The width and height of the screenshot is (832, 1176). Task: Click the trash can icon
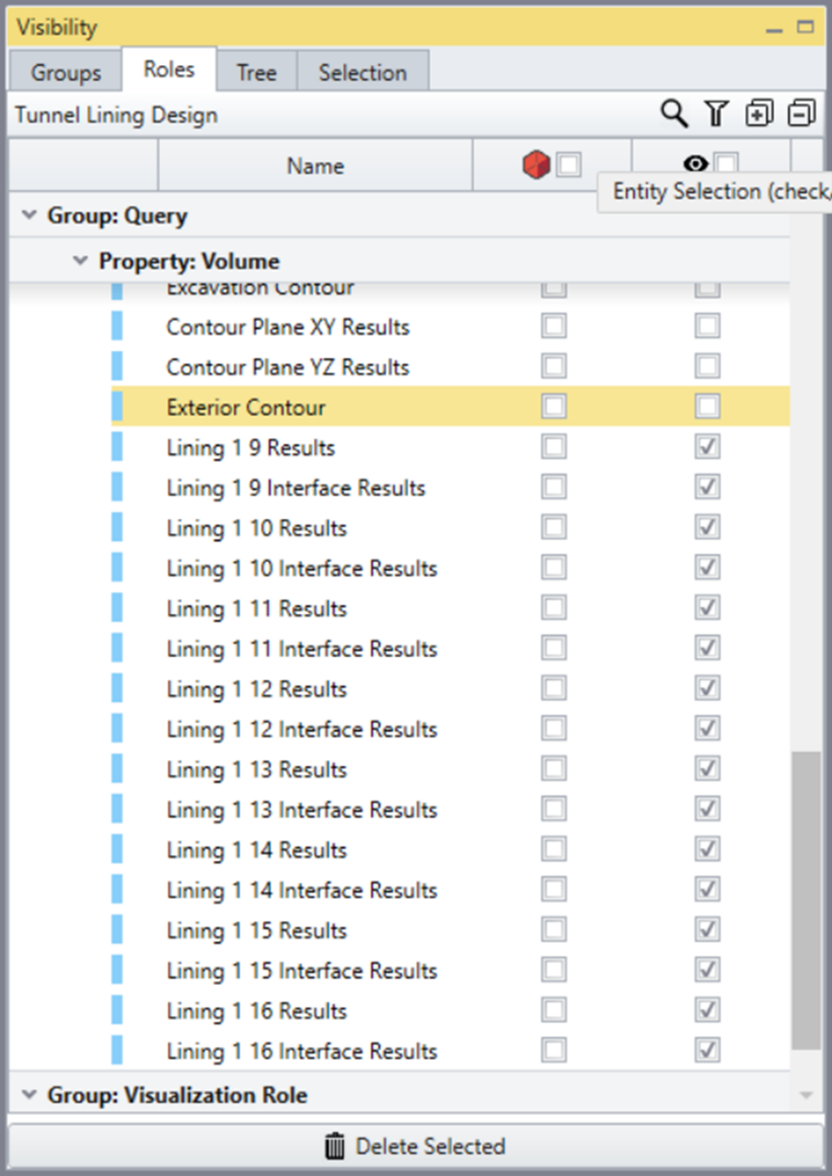pos(335,1146)
